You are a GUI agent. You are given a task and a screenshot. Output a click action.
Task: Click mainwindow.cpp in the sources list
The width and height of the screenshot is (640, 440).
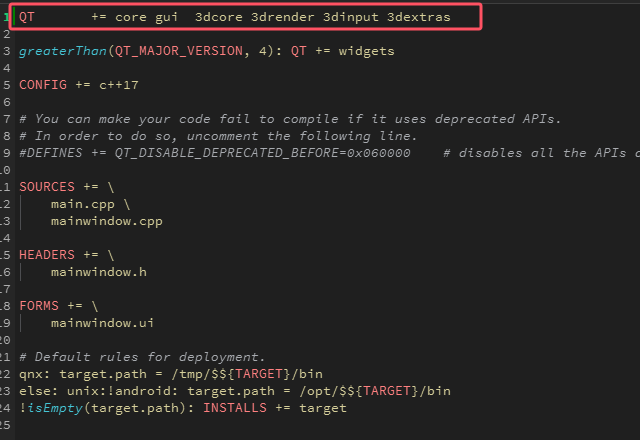click(x=105, y=221)
